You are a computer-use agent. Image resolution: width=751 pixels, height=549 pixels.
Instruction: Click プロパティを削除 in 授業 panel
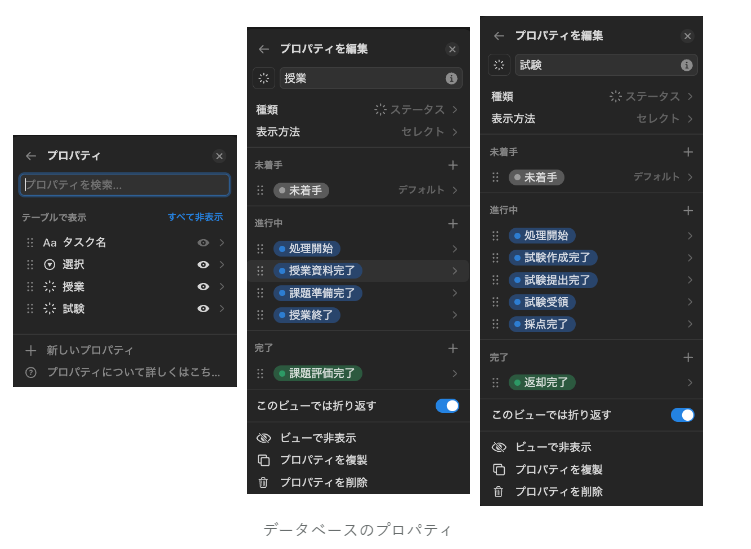click(358, 482)
